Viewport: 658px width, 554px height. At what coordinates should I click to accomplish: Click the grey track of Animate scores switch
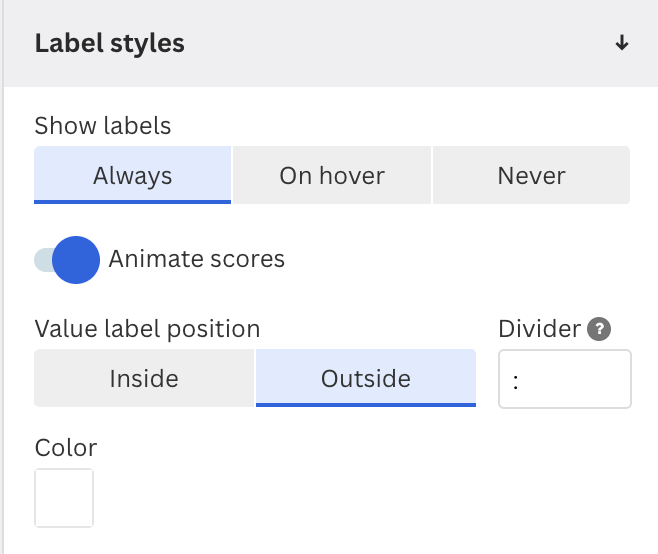[43, 260]
